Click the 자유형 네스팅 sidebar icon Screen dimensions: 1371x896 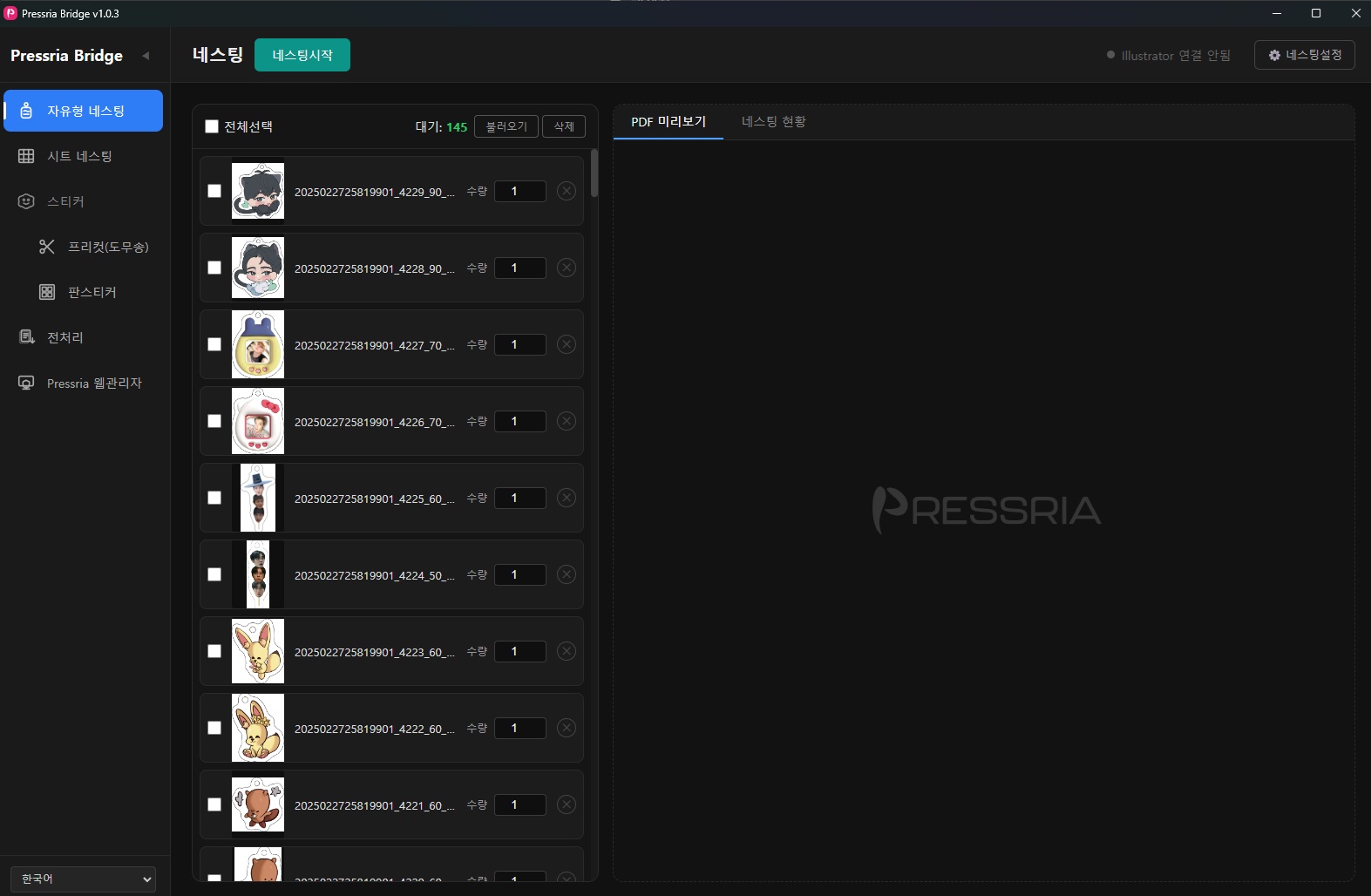point(26,111)
